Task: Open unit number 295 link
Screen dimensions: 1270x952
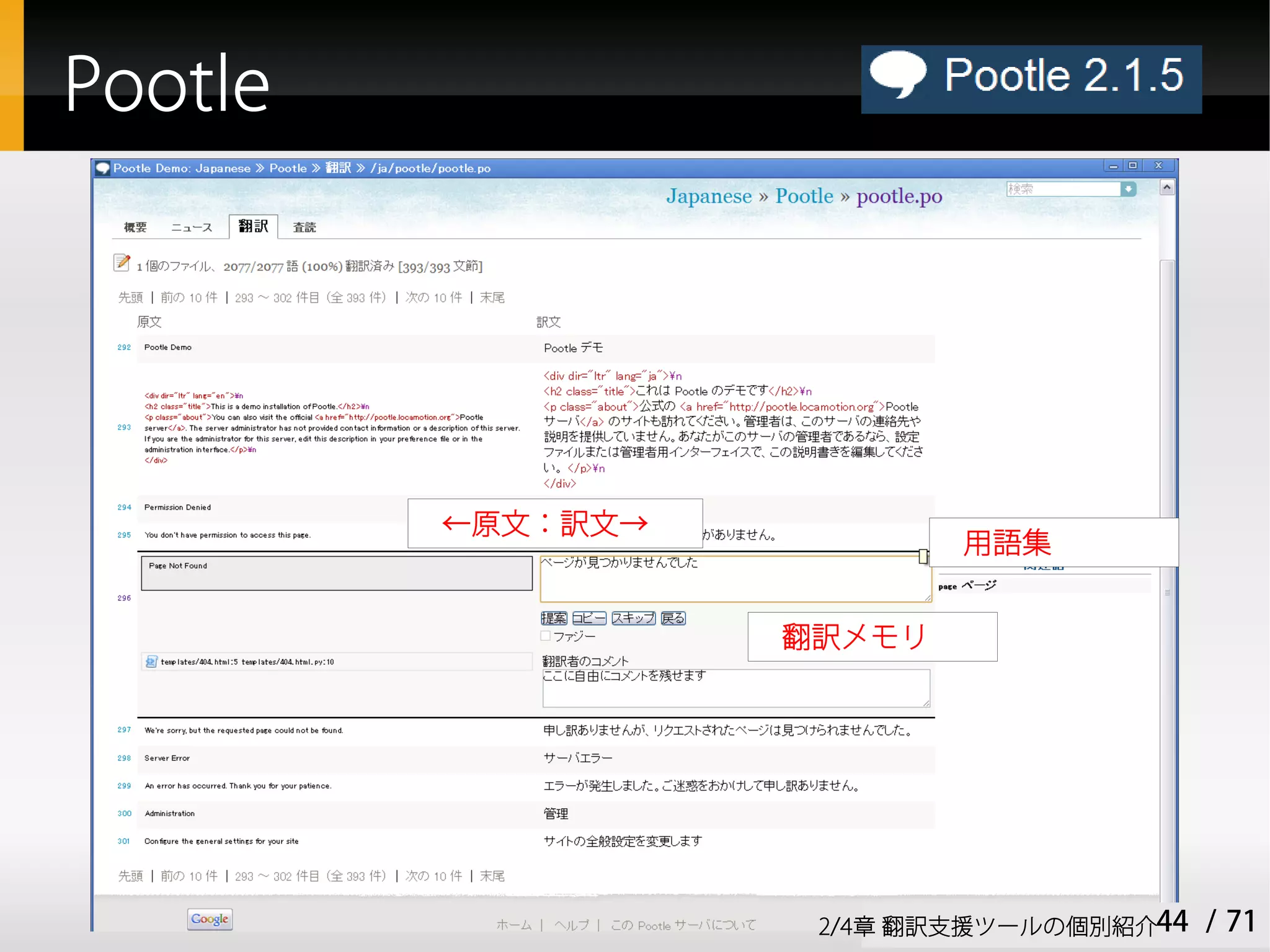Action: pyautogui.click(x=124, y=535)
